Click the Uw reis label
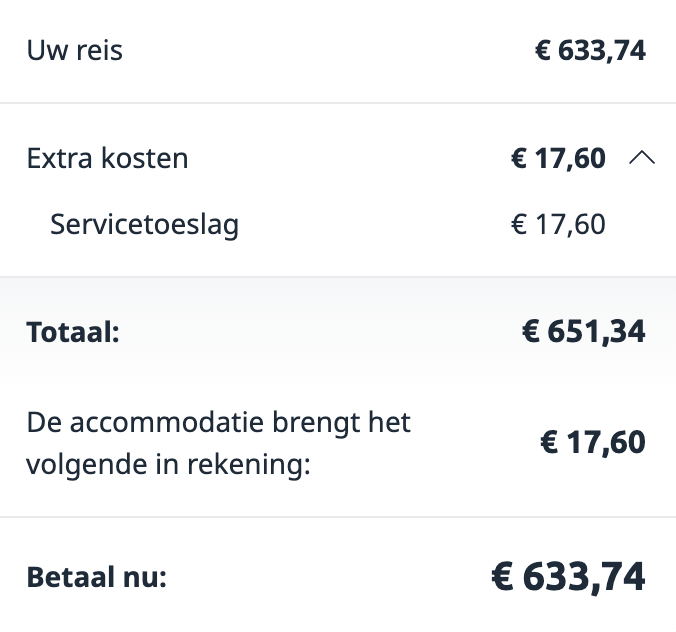This screenshot has width=676, height=632. pos(75,50)
